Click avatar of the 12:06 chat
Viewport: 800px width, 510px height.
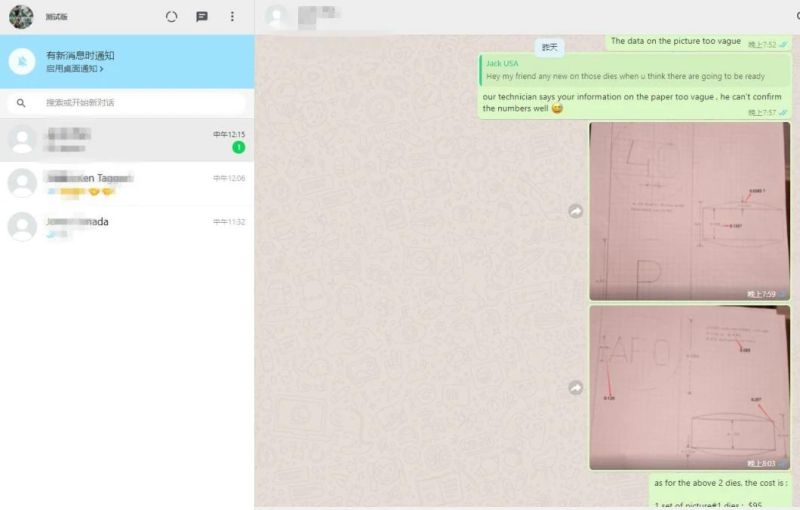coord(22,183)
